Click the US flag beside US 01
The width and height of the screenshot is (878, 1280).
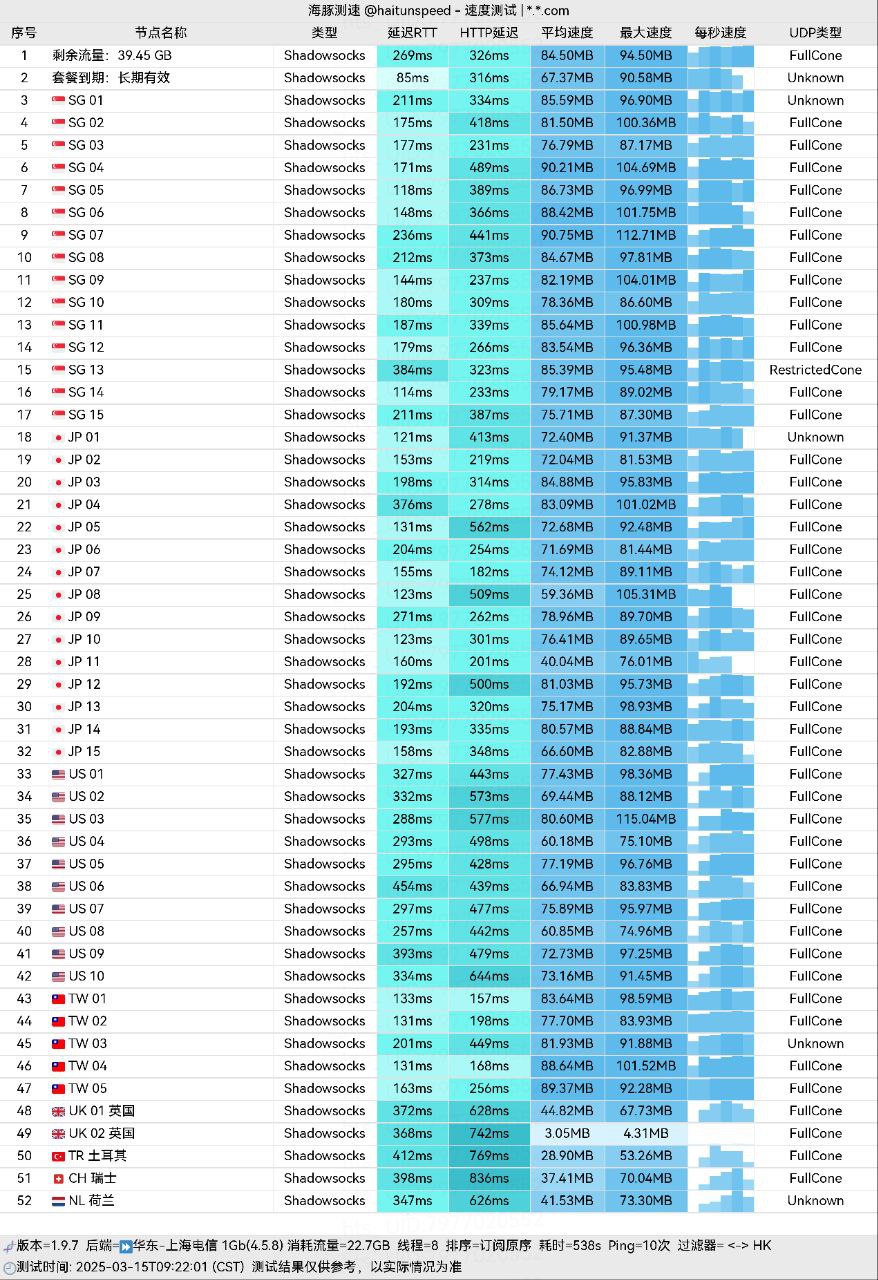[58, 774]
